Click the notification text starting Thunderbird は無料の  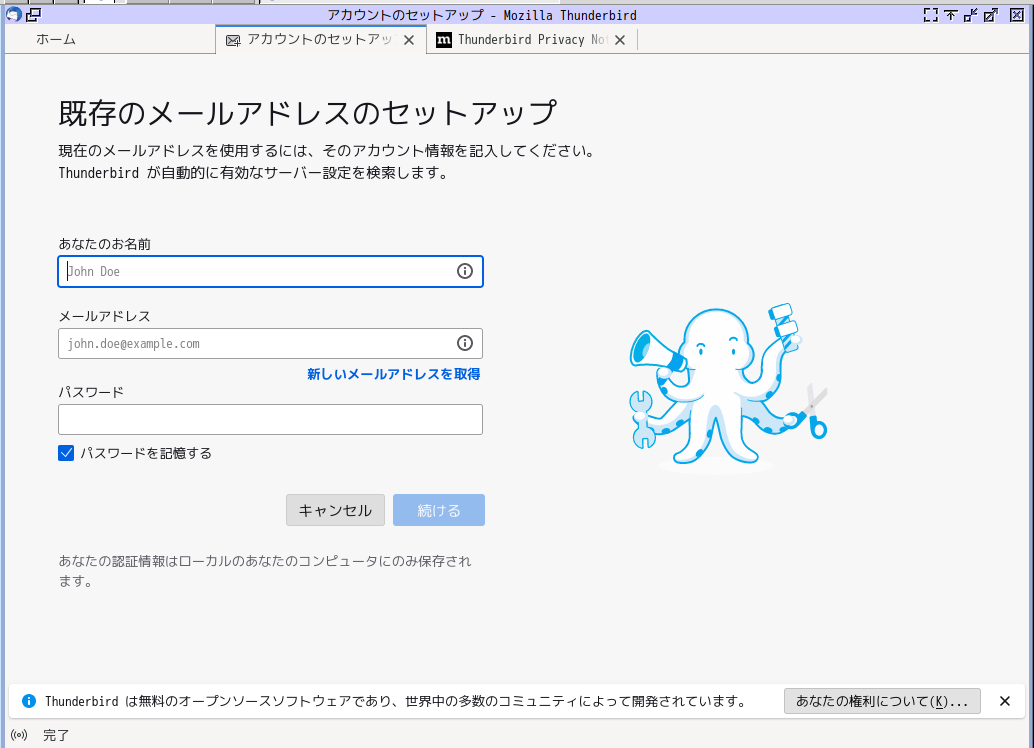pos(396,701)
